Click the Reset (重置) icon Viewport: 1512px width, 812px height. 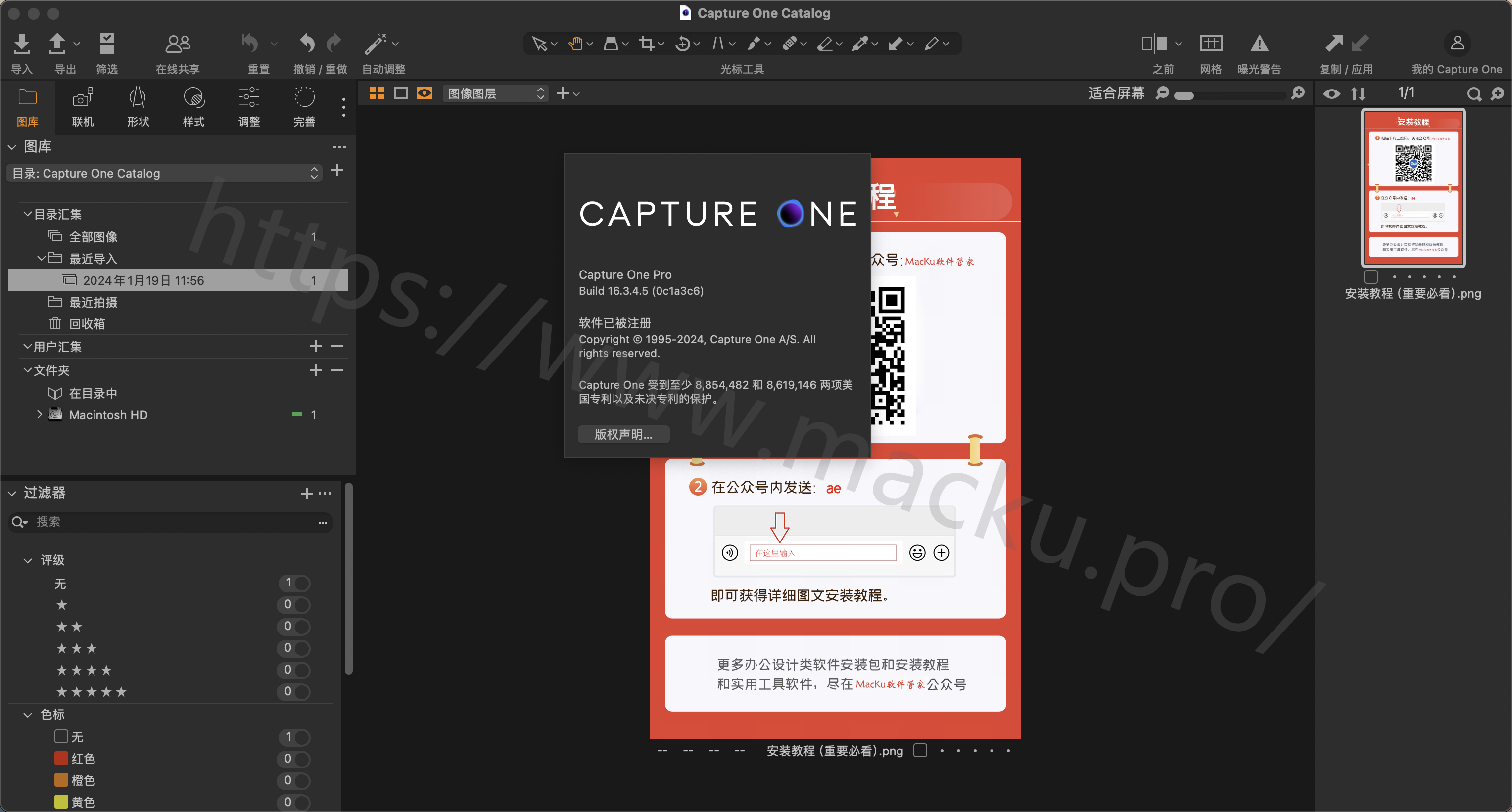tap(251, 43)
